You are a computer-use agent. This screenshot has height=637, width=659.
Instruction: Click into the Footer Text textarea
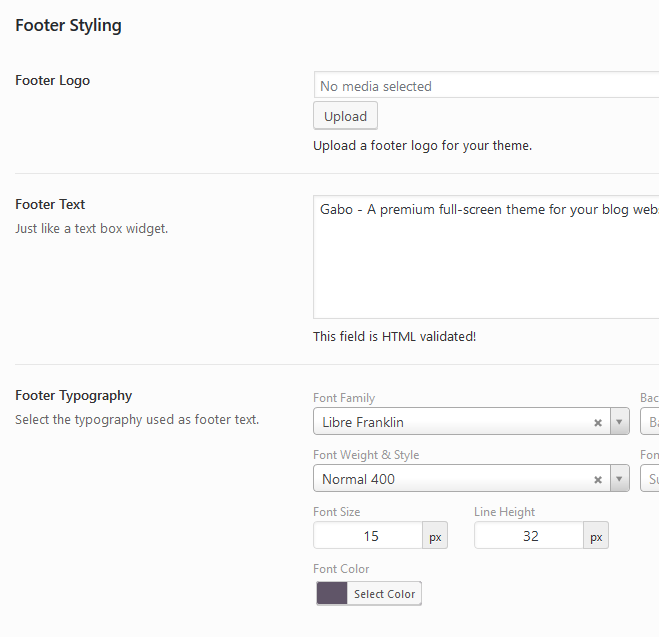[x=485, y=258]
